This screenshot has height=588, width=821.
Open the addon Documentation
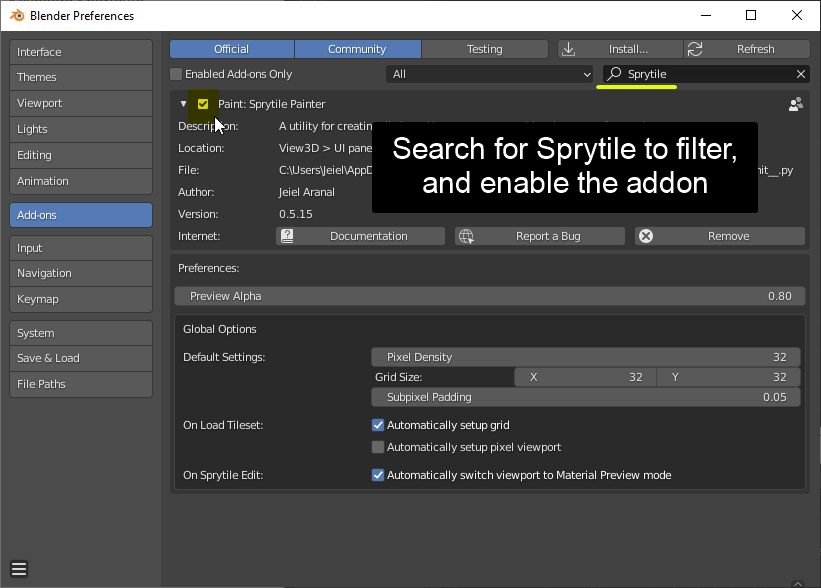[360, 236]
